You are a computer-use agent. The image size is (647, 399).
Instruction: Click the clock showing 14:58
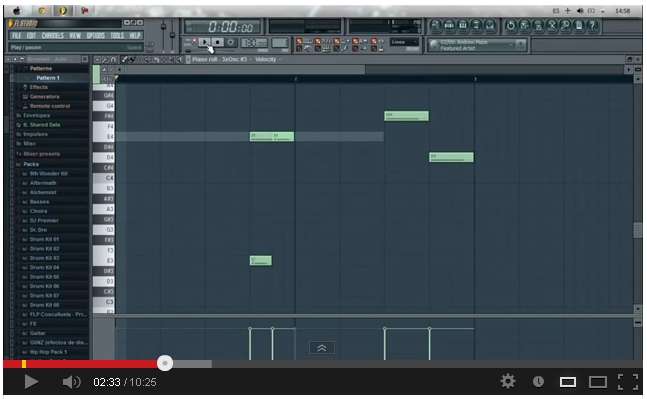pos(622,11)
